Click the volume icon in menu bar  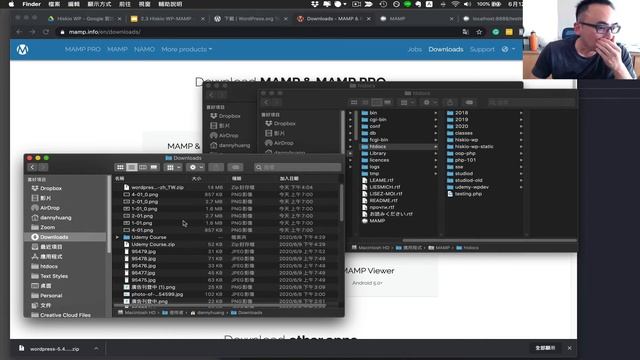pyautogui.click(x=467, y=4)
